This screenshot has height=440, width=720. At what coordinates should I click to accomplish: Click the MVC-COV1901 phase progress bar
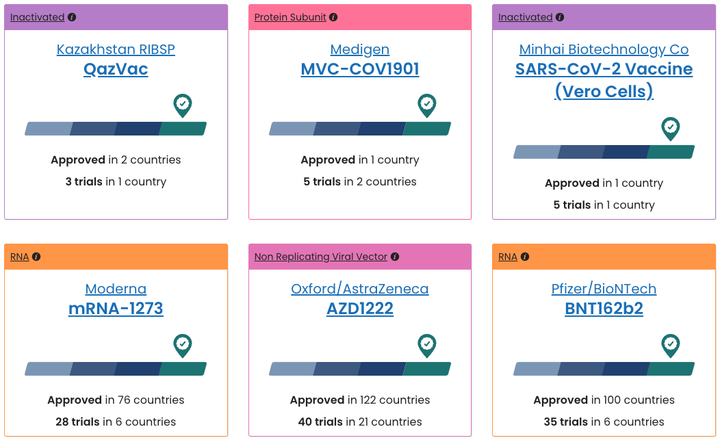click(x=360, y=129)
